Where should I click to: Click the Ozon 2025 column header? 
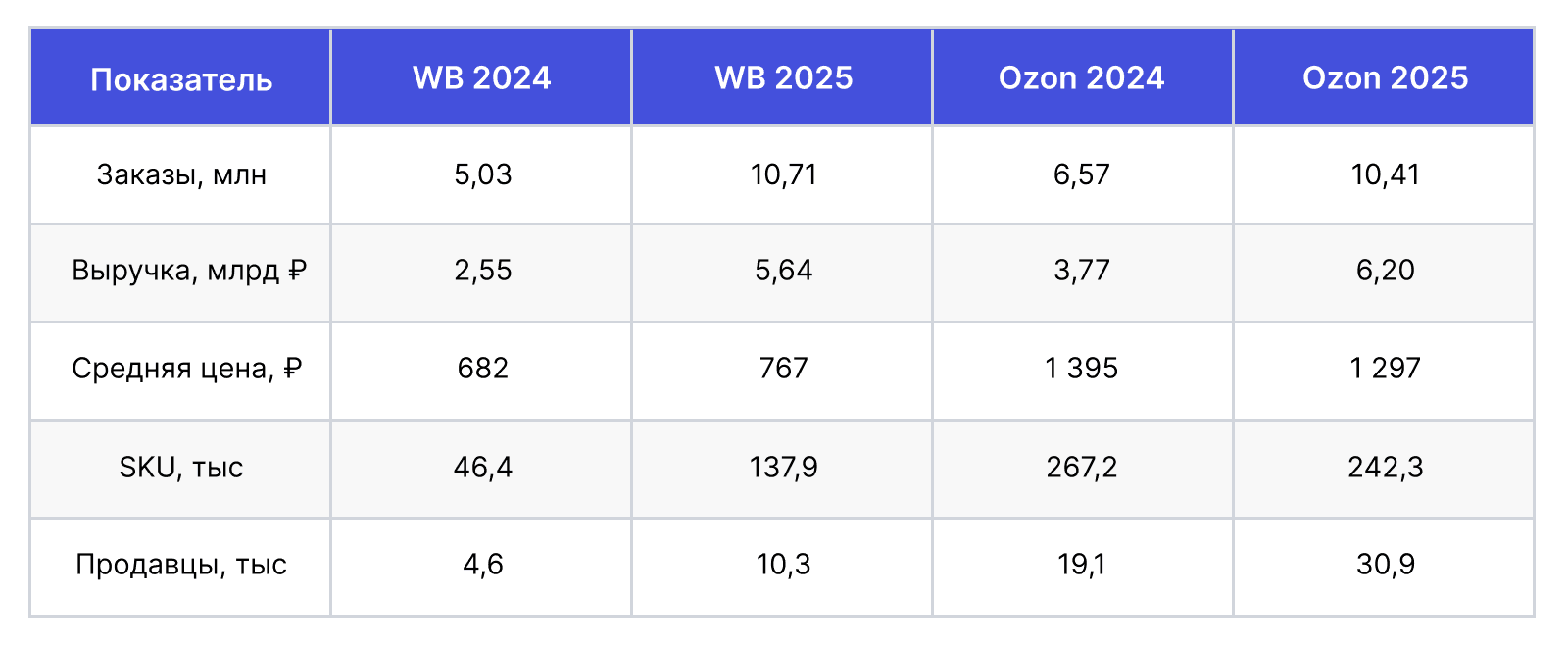pos(1385,78)
